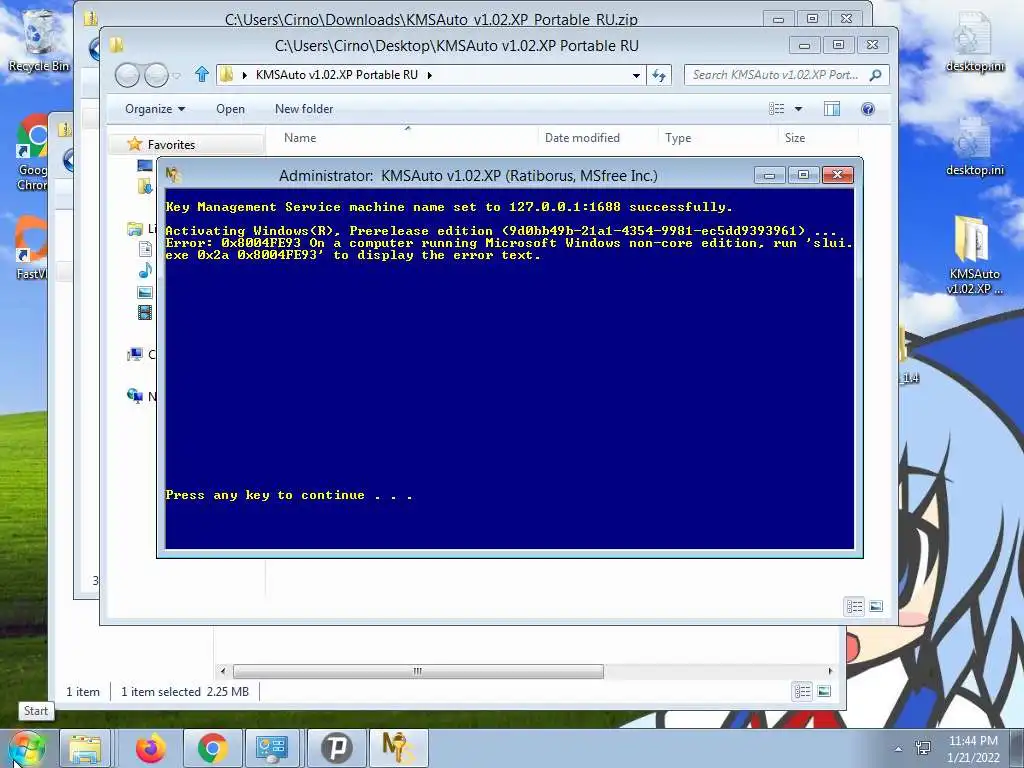Select the Music library icon in navigation pane

pyautogui.click(x=145, y=270)
